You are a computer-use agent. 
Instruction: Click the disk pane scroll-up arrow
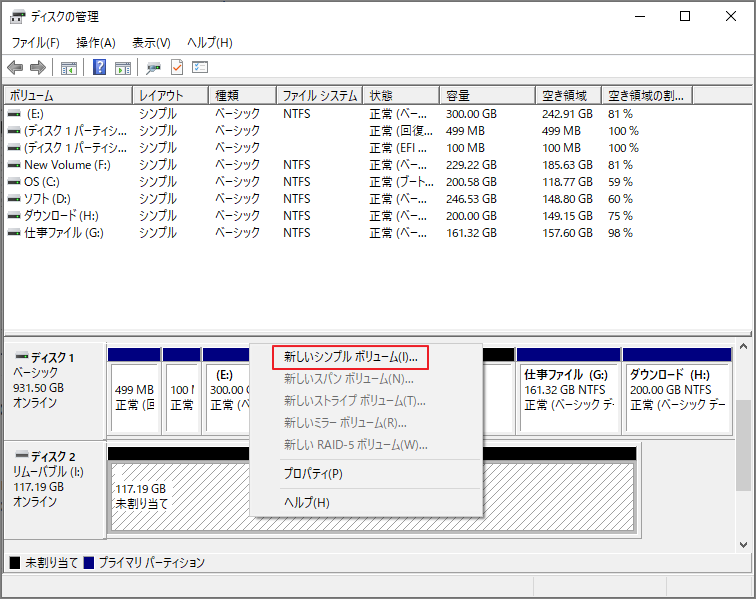(x=743, y=347)
